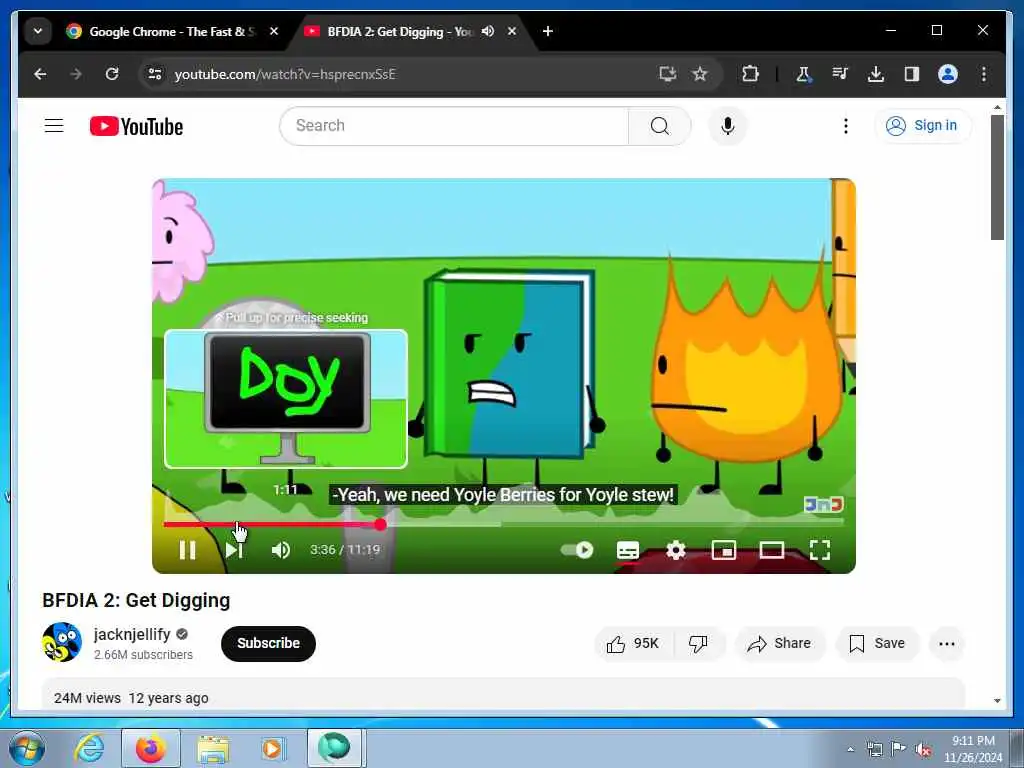1024x768 pixels.
Task: Switch to theater mode
Action: (772, 550)
